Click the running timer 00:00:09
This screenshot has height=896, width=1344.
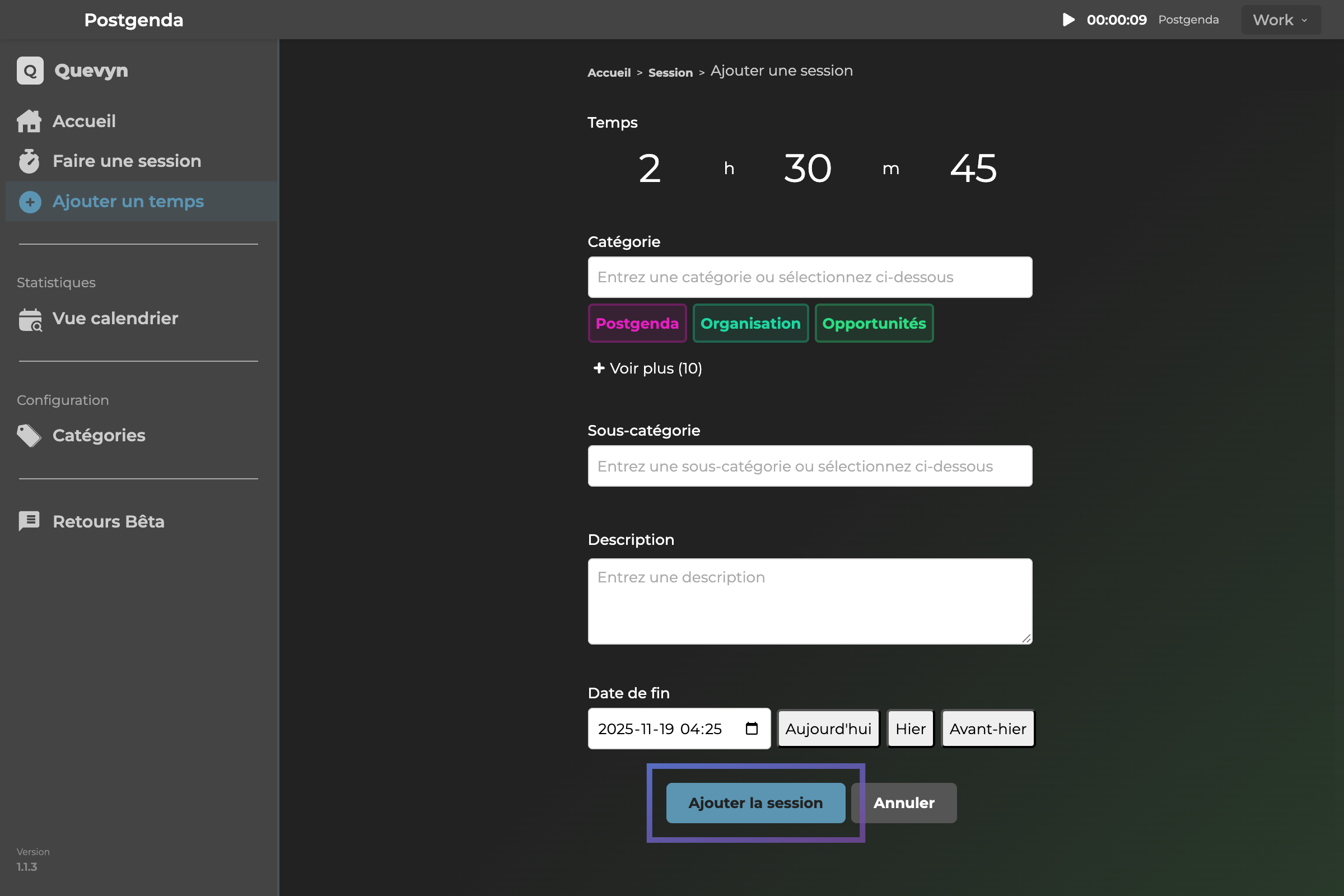pyautogui.click(x=1117, y=20)
